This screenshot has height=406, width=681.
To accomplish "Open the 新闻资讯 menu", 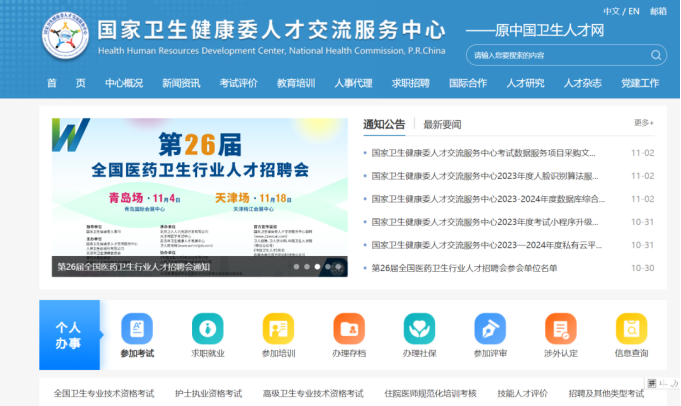I will pyautogui.click(x=181, y=83).
